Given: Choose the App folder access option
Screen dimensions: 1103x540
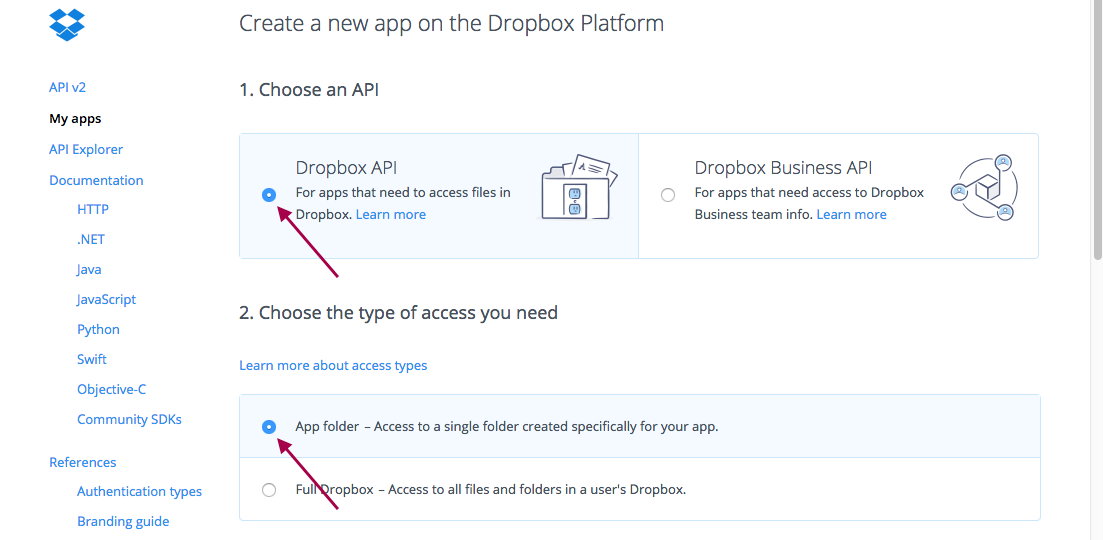Looking at the screenshot, I should coord(269,426).
